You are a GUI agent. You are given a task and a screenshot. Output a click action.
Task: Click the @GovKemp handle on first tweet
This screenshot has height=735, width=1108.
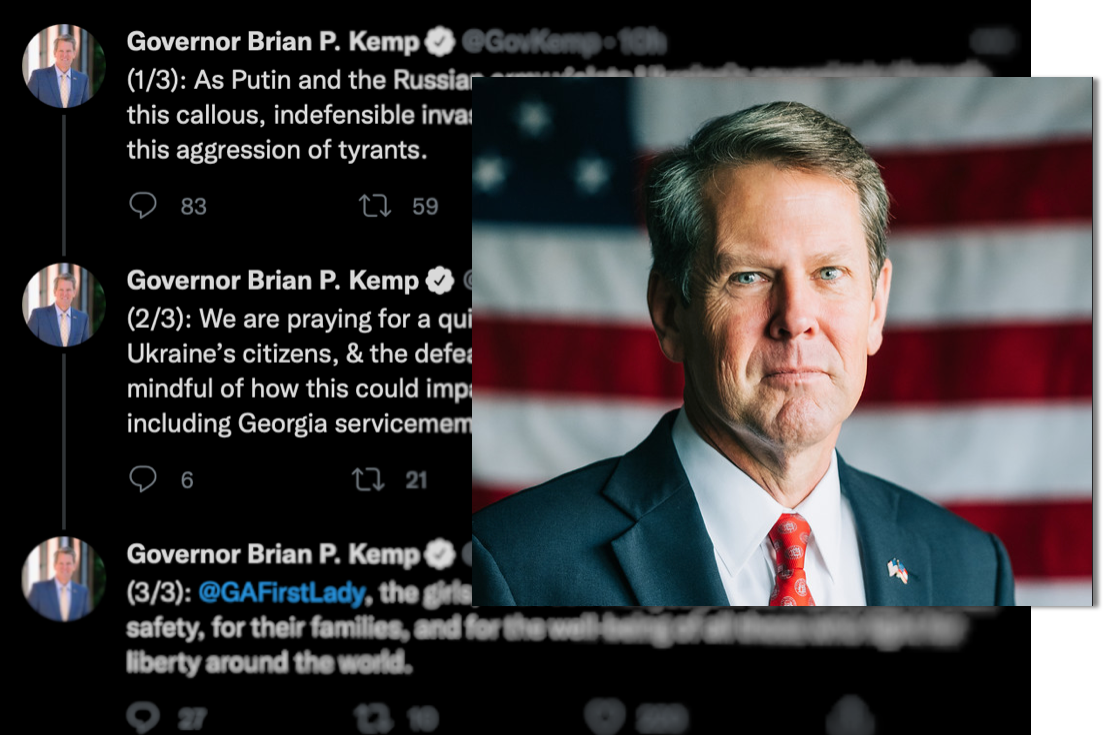coord(531,42)
